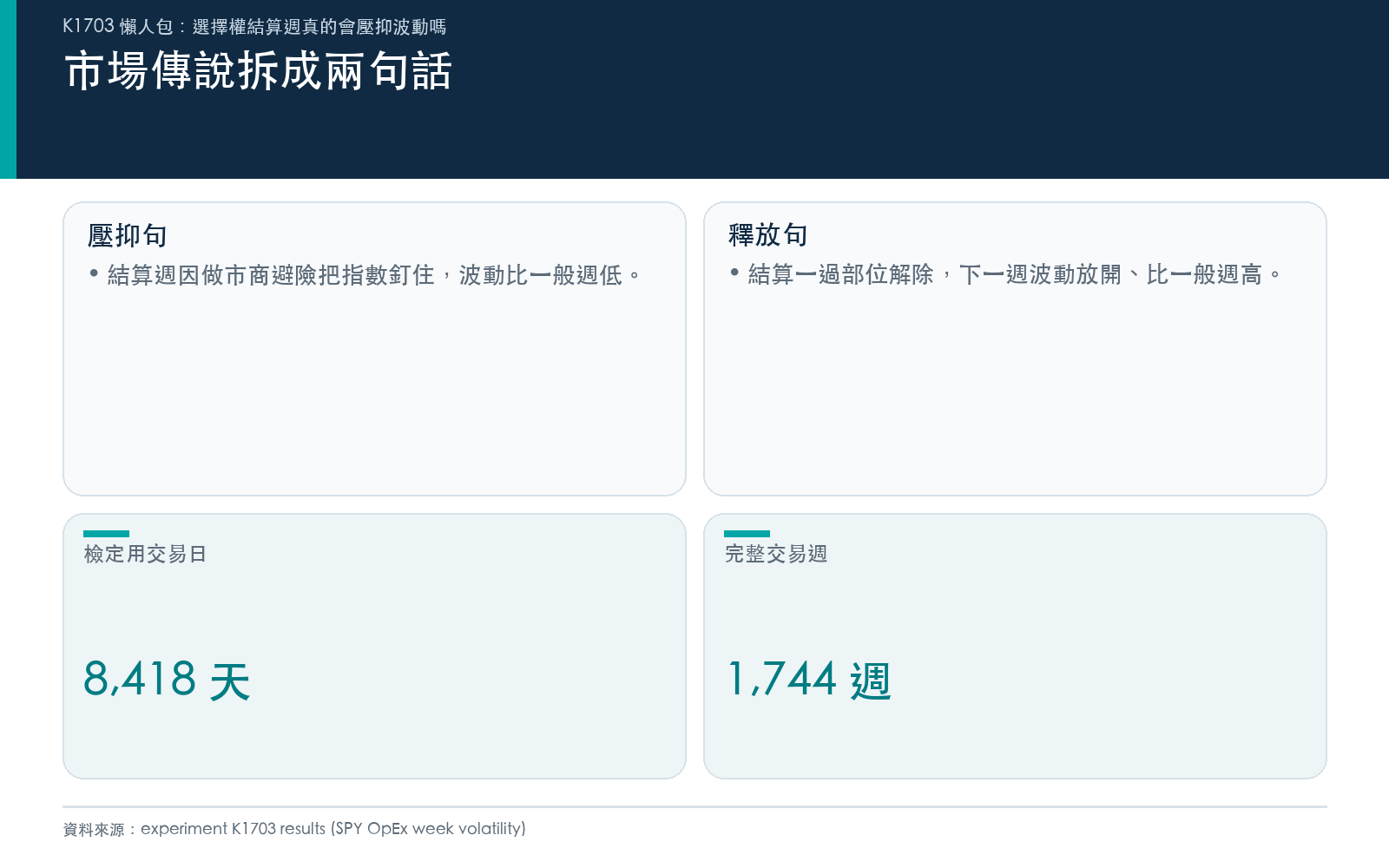Click the 檢定用交易日 label
The image size is (1389, 868).
(145, 554)
